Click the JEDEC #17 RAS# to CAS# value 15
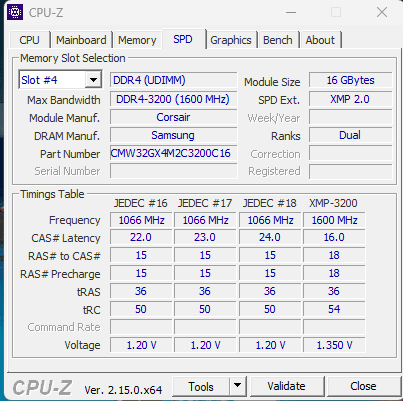403x401 pixels. pos(205,255)
